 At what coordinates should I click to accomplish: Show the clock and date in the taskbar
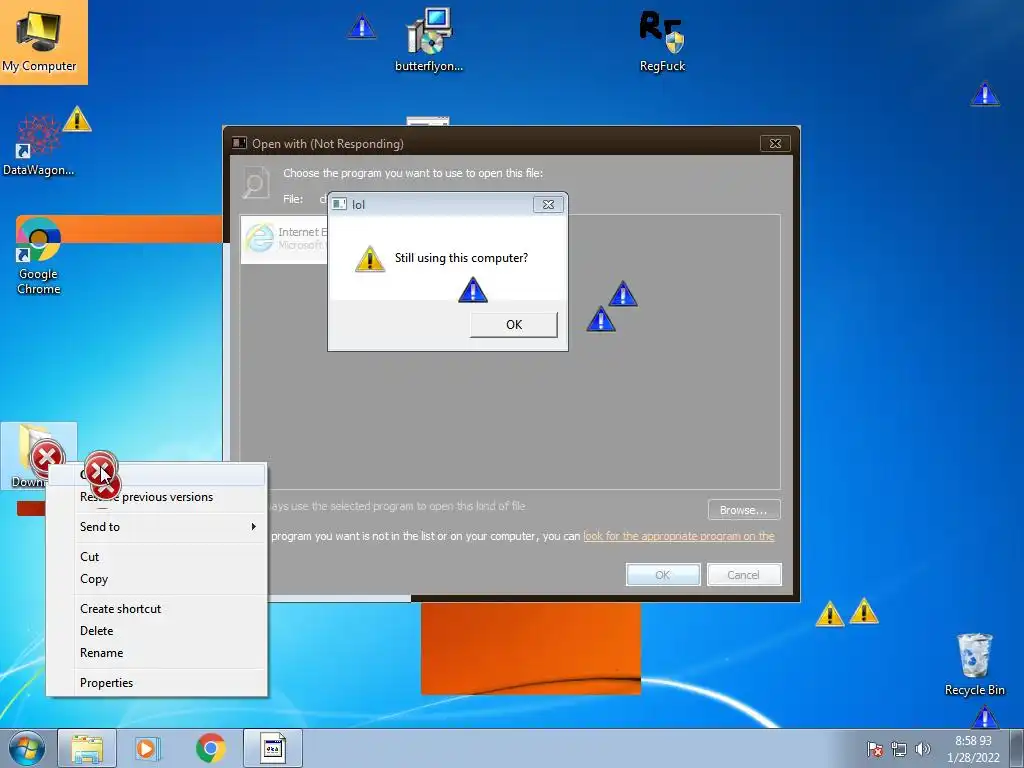(x=973, y=749)
